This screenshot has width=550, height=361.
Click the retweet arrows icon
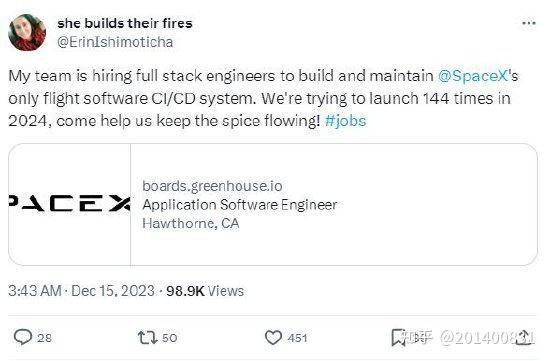tap(147, 337)
